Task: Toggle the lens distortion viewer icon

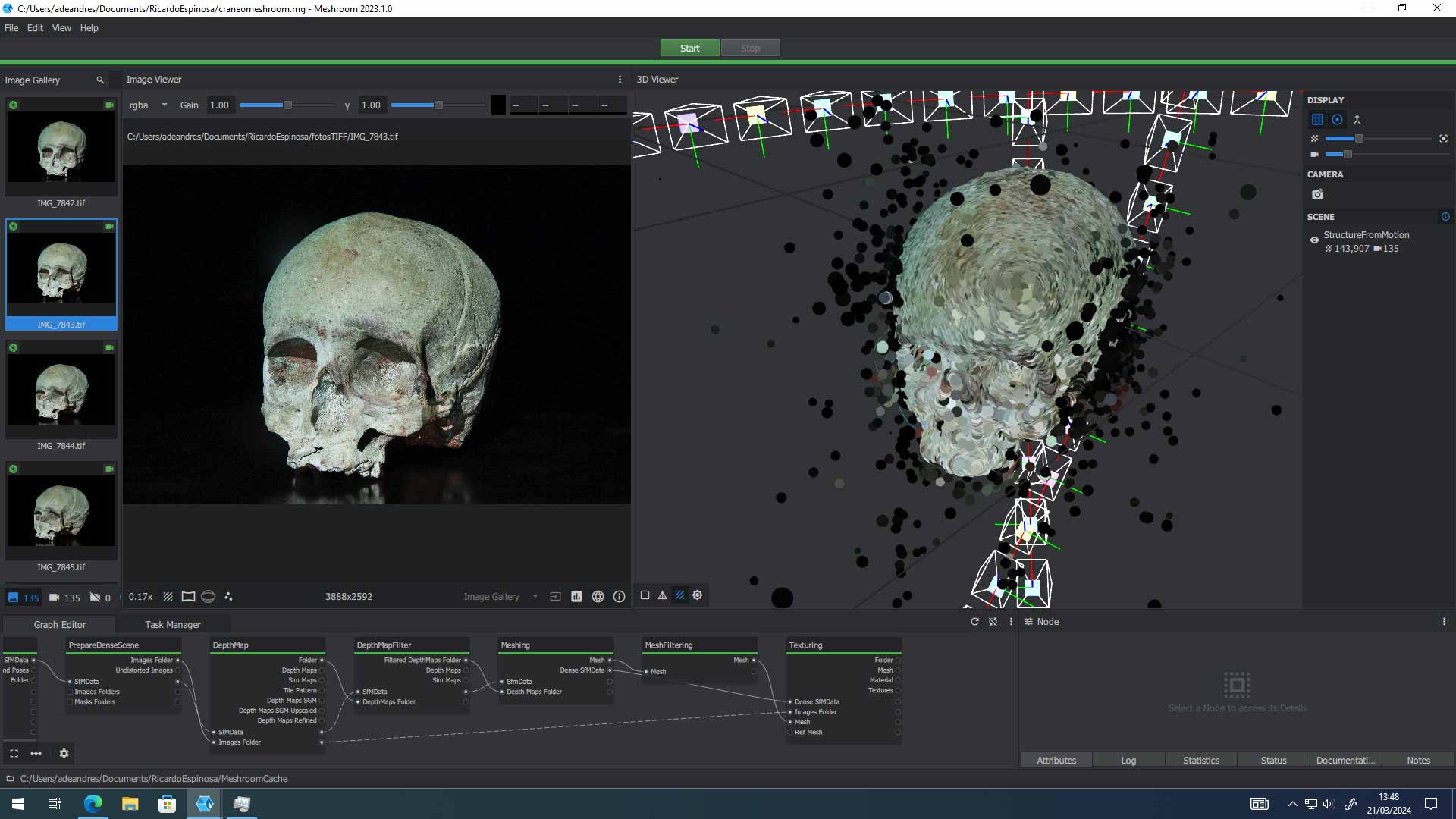Action: pos(188,597)
